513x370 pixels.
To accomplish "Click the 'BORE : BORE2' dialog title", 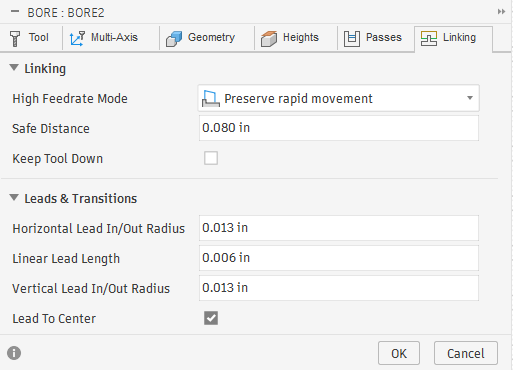I will click(66, 13).
